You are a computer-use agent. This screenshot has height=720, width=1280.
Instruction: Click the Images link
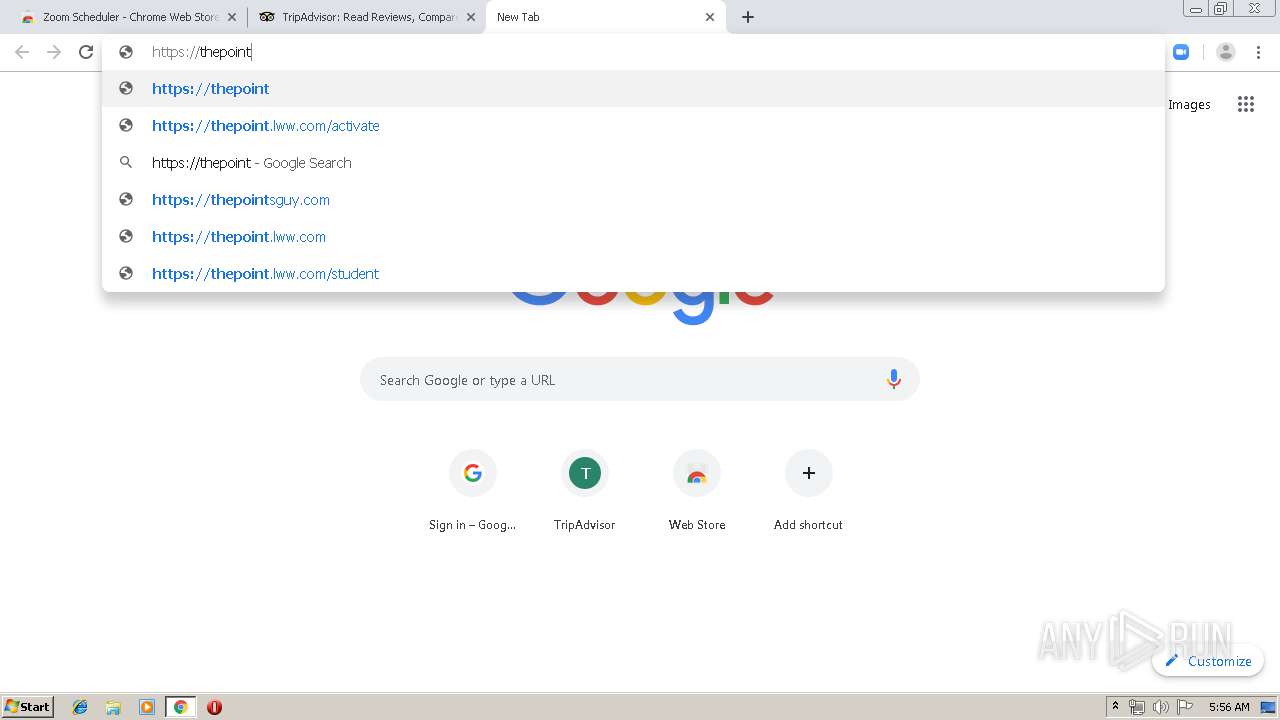(x=1189, y=104)
